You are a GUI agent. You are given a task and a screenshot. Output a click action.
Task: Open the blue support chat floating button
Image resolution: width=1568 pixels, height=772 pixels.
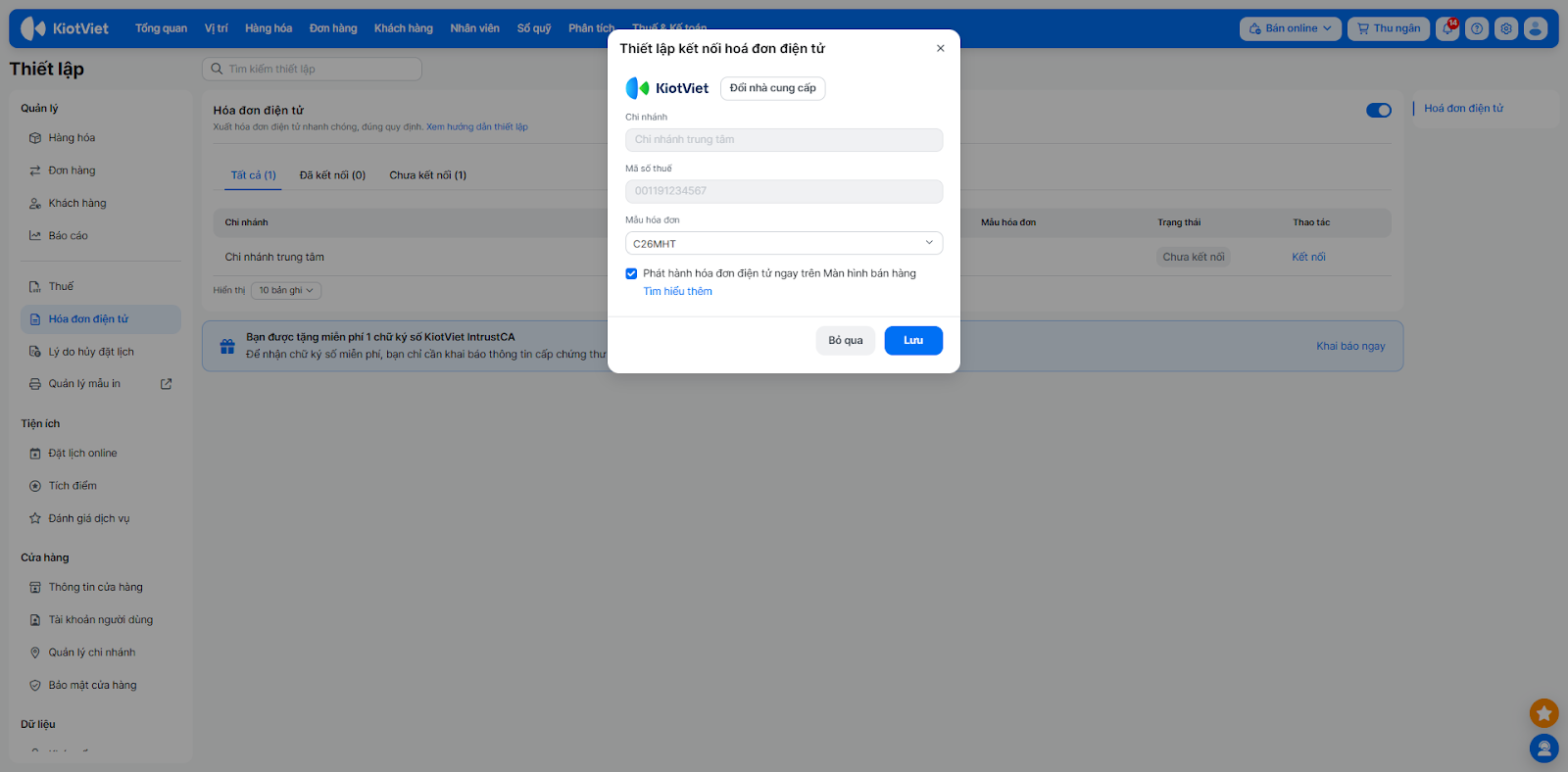[1543, 748]
